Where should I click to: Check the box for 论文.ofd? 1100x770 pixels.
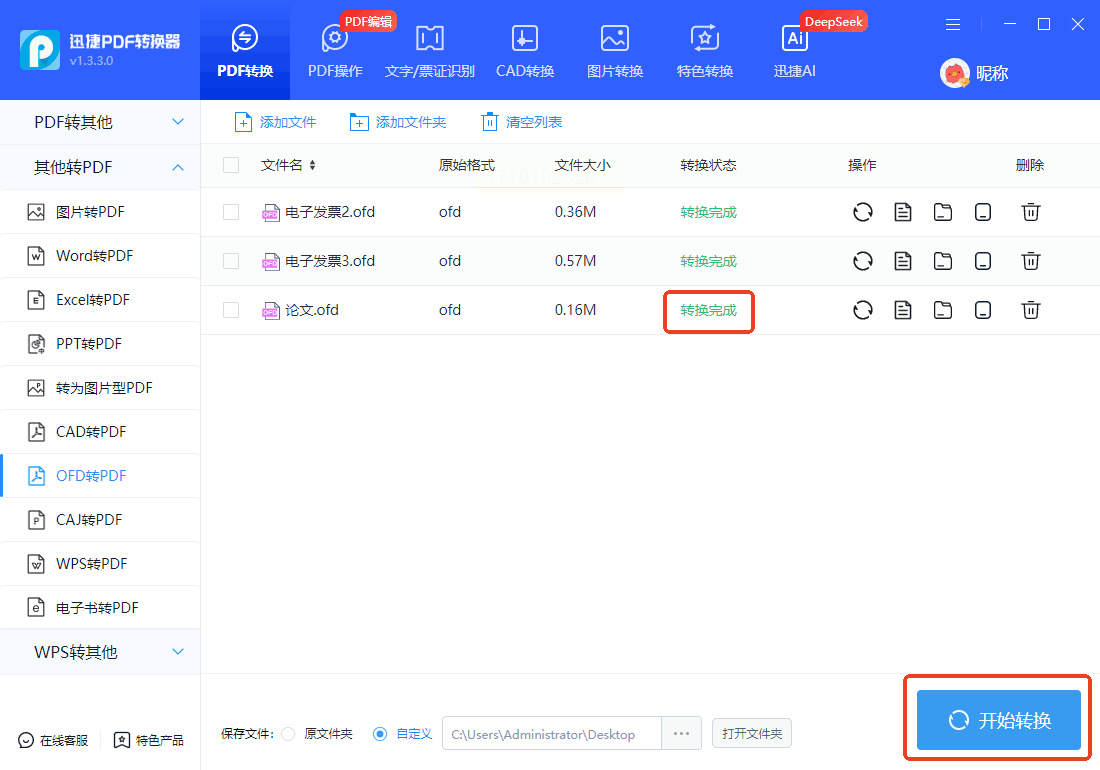click(x=231, y=310)
